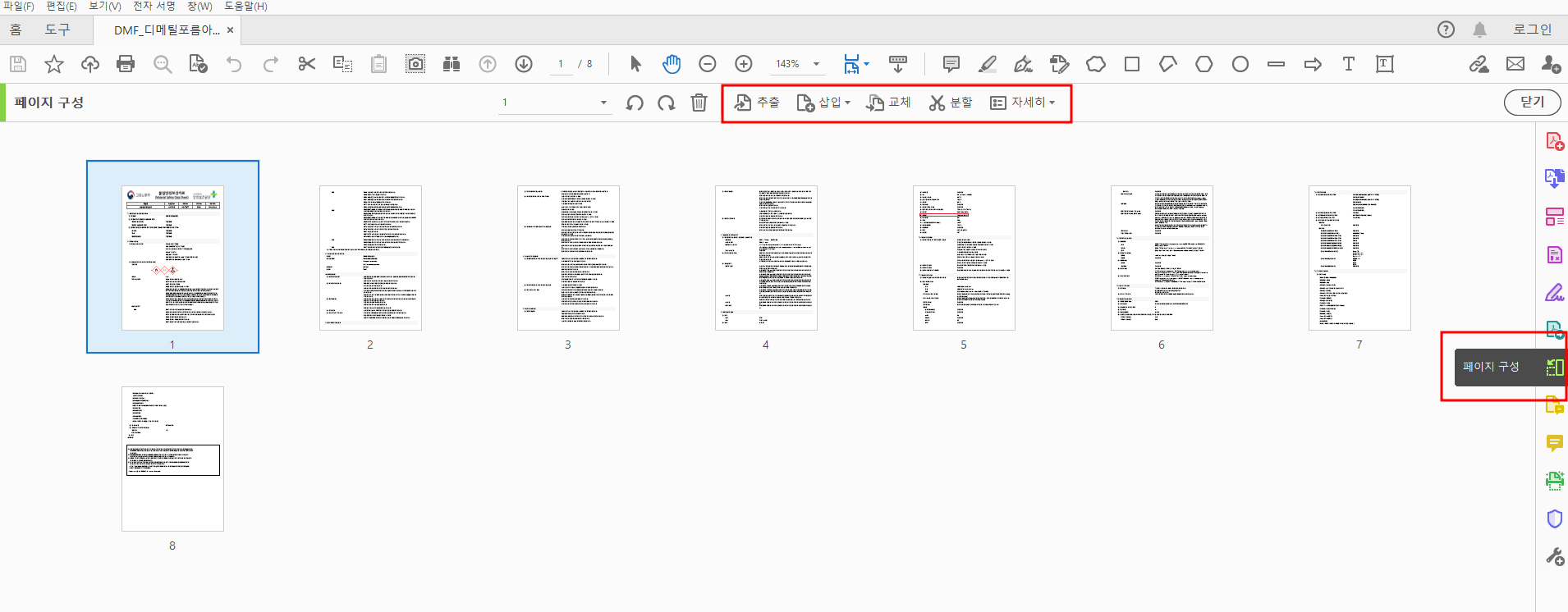
Task: Add text with the T tool
Action: (1348, 64)
